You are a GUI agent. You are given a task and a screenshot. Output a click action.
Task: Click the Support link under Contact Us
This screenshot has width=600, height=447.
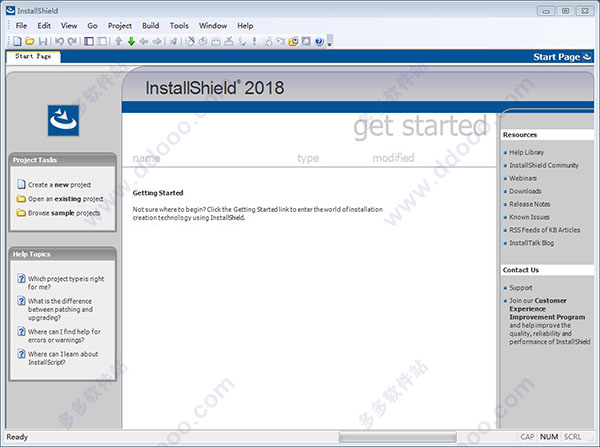tap(521, 288)
